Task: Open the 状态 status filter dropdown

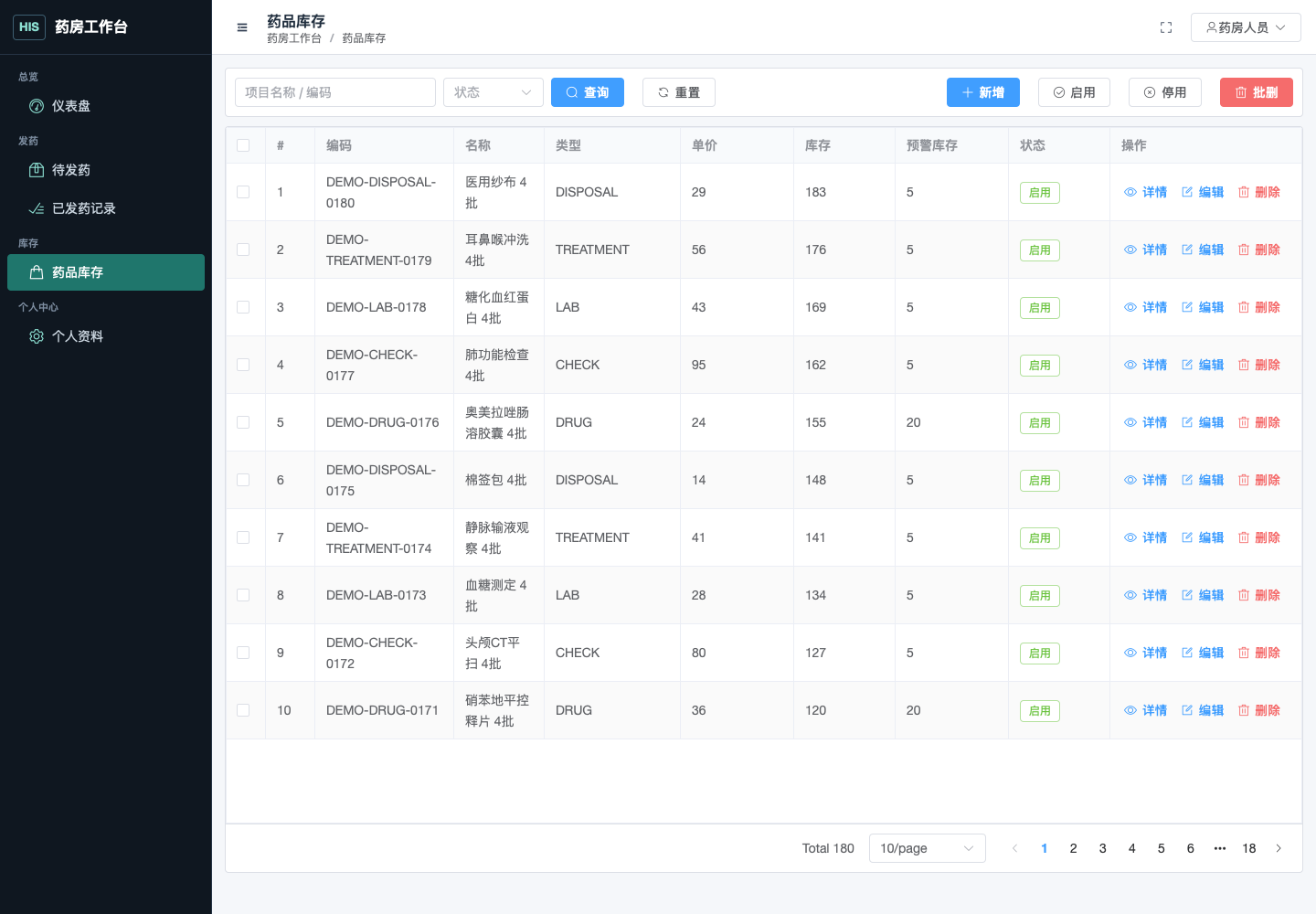Action: click(x=493, y=92)
